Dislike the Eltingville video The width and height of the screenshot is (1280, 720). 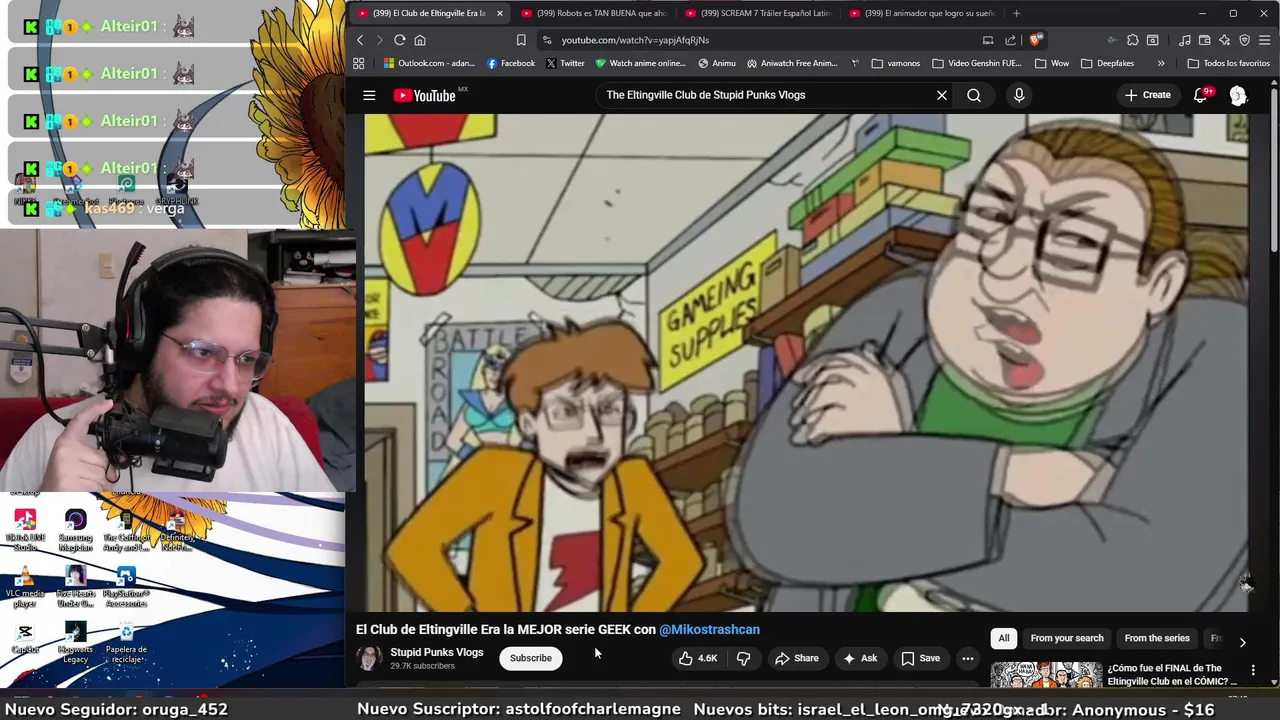coord(743,658)
